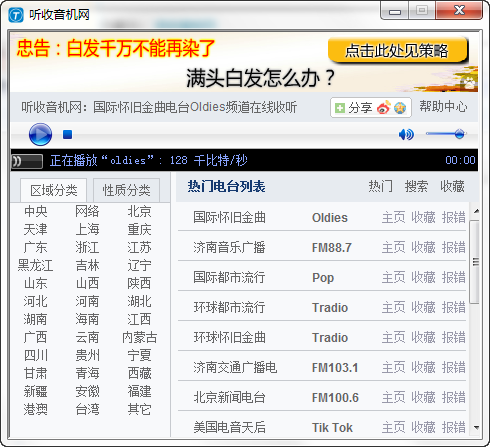The image size is (490, 447).
Task: Close the 听收音机网 window
Action: (x=459, y=11)
